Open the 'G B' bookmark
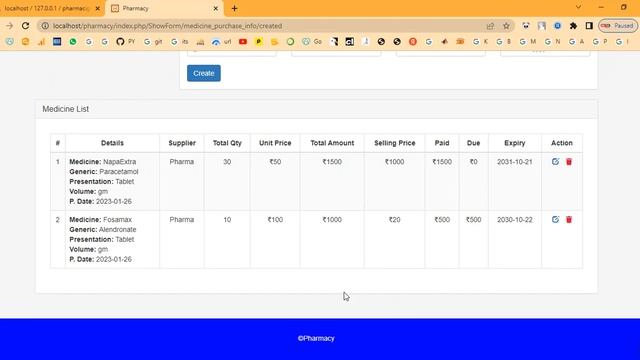The height and width of the screenshot is (360, 640). (x=504, y=42)
